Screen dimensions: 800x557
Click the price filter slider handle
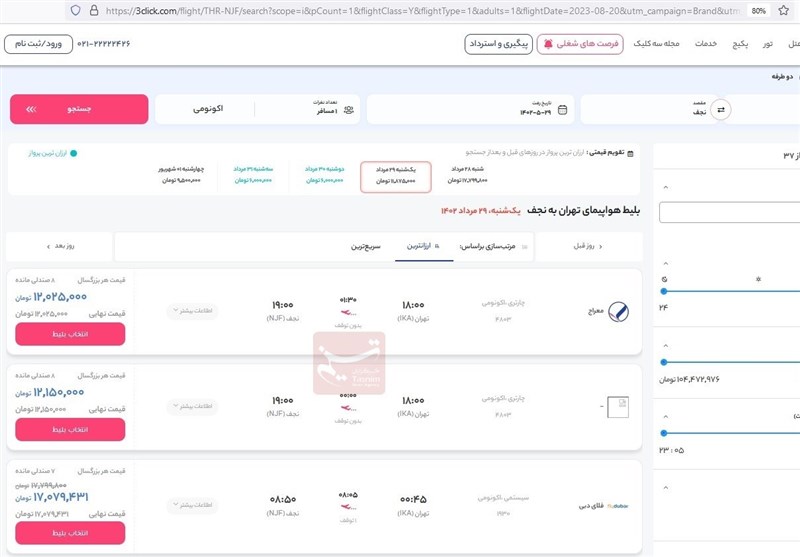pyautogui.click(x=664, y=362)
